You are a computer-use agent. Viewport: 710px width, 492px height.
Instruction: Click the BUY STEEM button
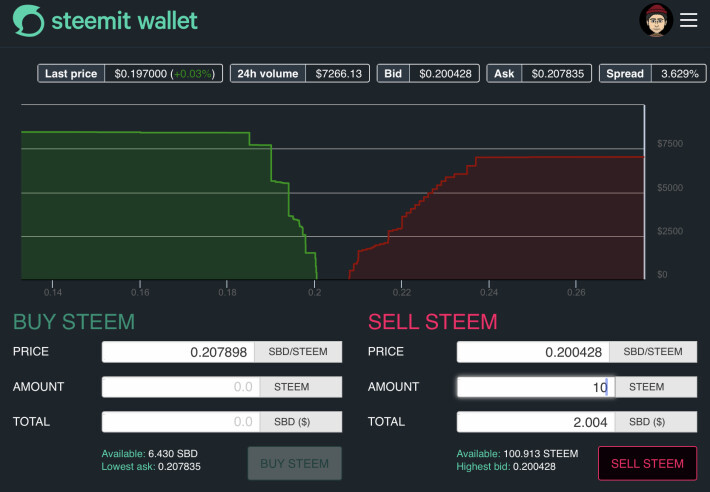[294, 463]
